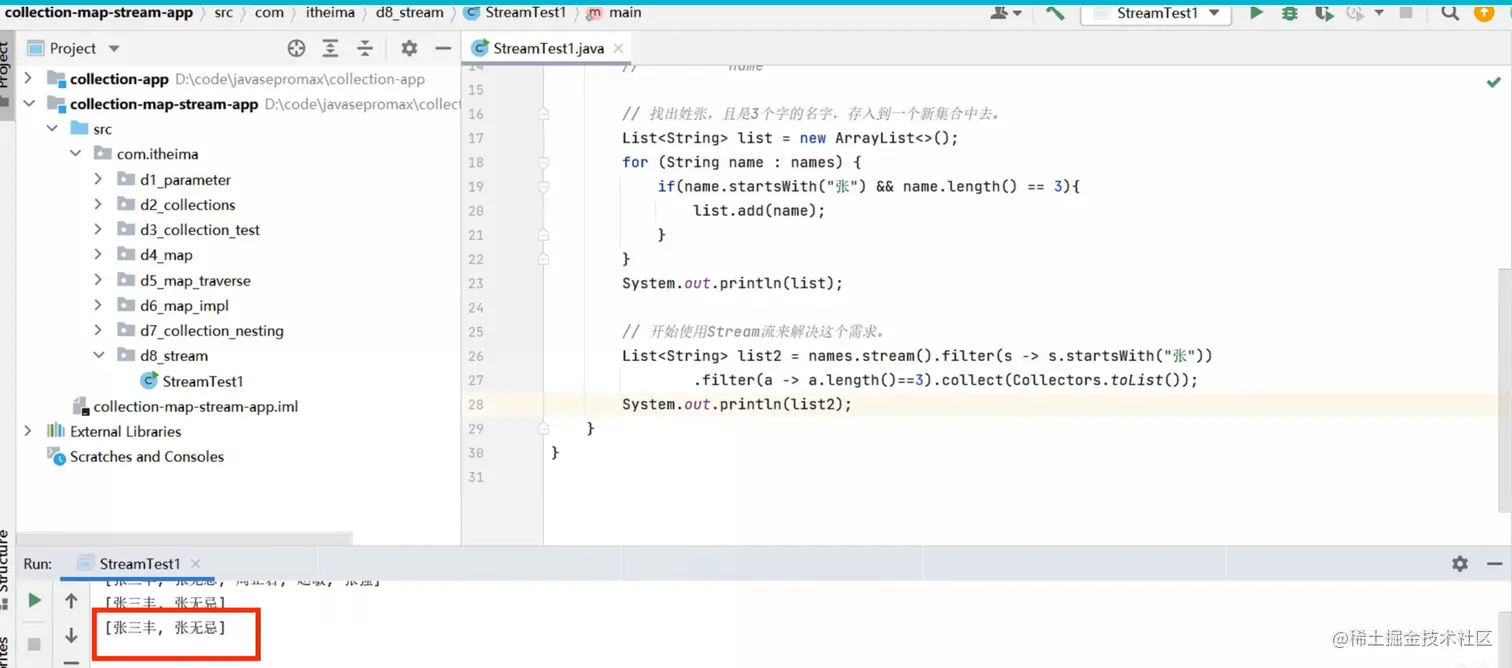
Task: Rerun with the green play icon in the Run panel
Action: [34, 601]
